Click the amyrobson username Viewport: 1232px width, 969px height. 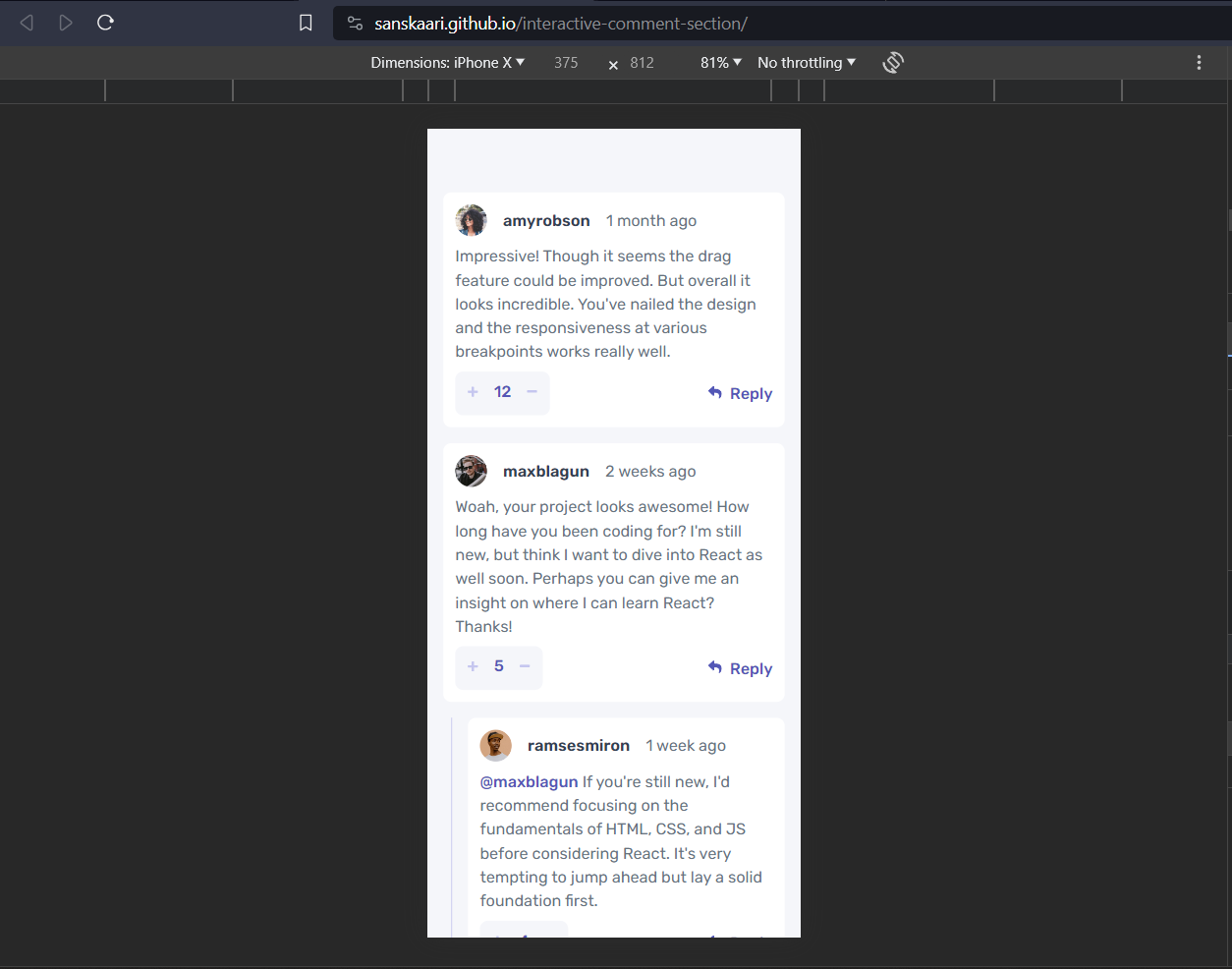click(x=546, y=221)
